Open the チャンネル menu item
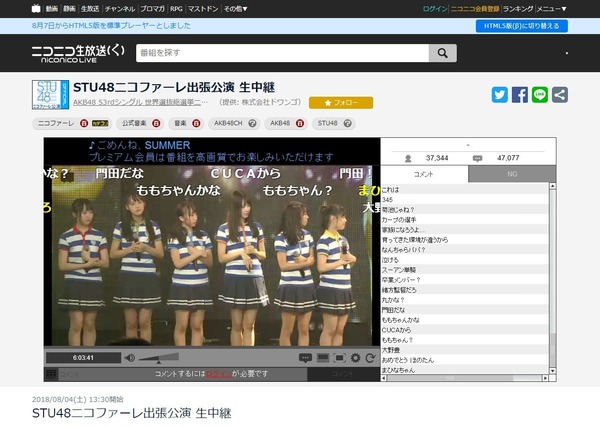The width and height of the screenshot is (600, 426). pos(120,8)
